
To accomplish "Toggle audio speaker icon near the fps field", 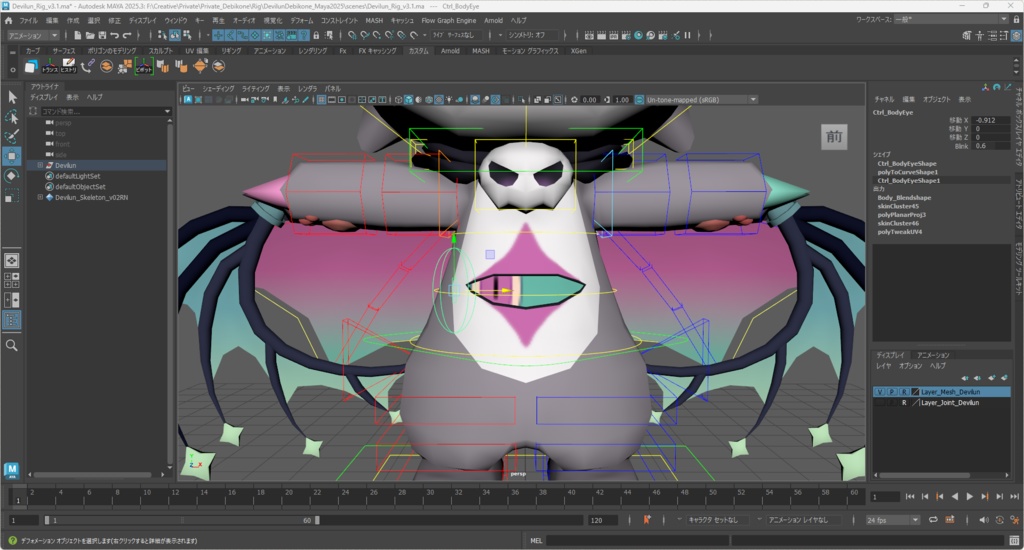I will click(x=982, y=520).
